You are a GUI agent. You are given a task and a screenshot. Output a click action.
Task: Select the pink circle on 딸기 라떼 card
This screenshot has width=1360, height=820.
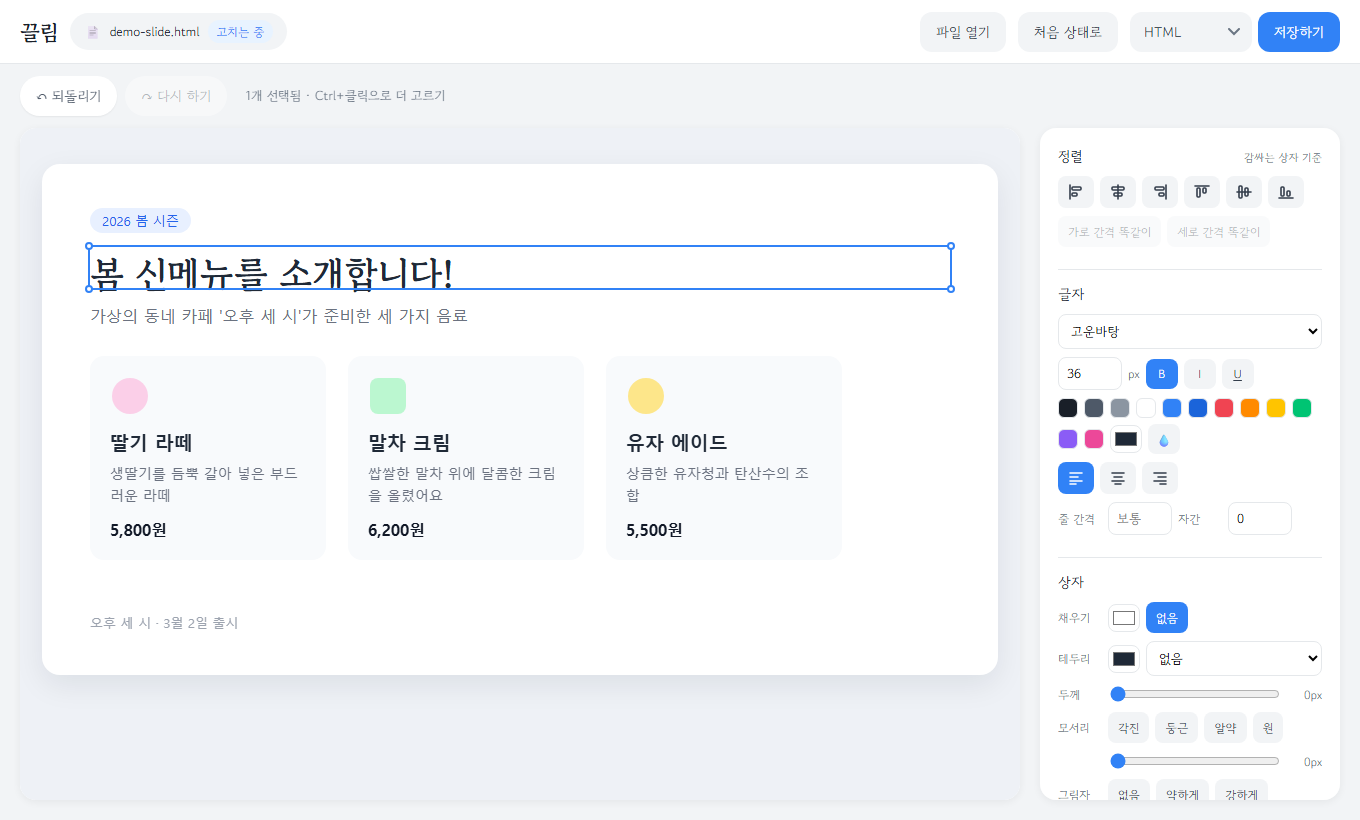tap(130, 396)
